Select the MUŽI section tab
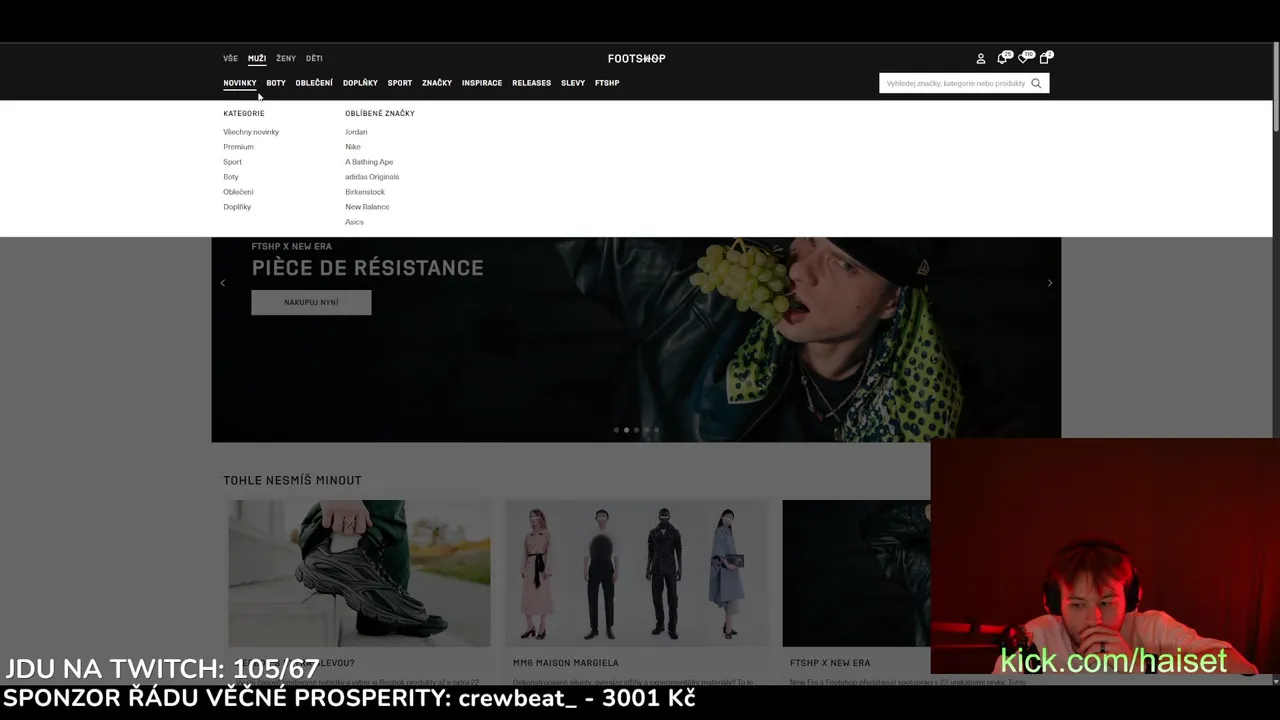 pyautogui.click(x=257, y=58)
